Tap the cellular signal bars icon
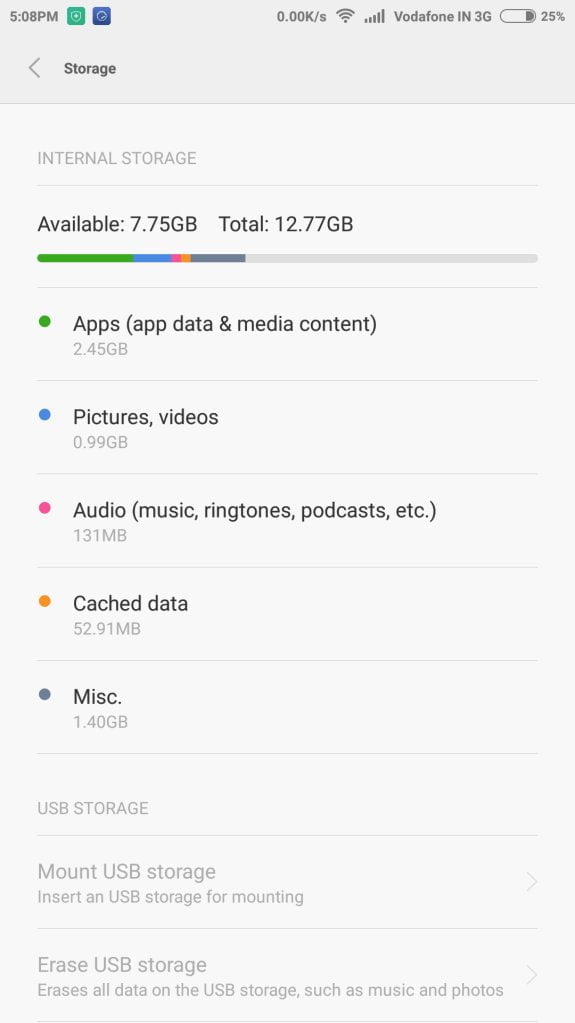Screen dimensions: 575x1023 (x=375, y=16)
